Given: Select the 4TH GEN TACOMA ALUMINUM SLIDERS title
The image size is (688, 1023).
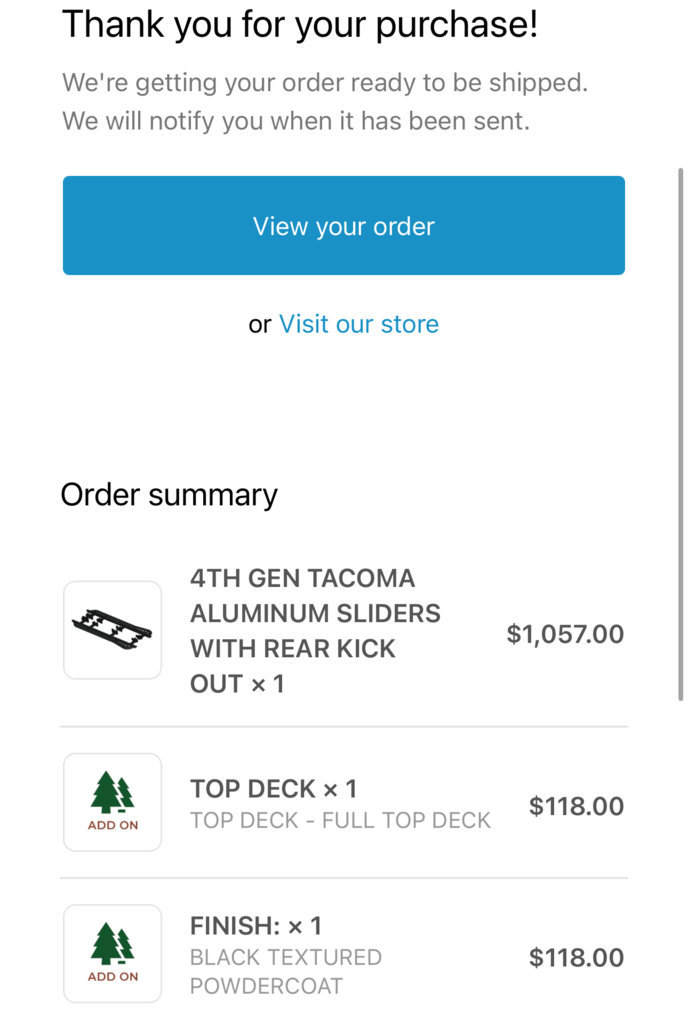Looking at the screenshot, I should point(316,631).
